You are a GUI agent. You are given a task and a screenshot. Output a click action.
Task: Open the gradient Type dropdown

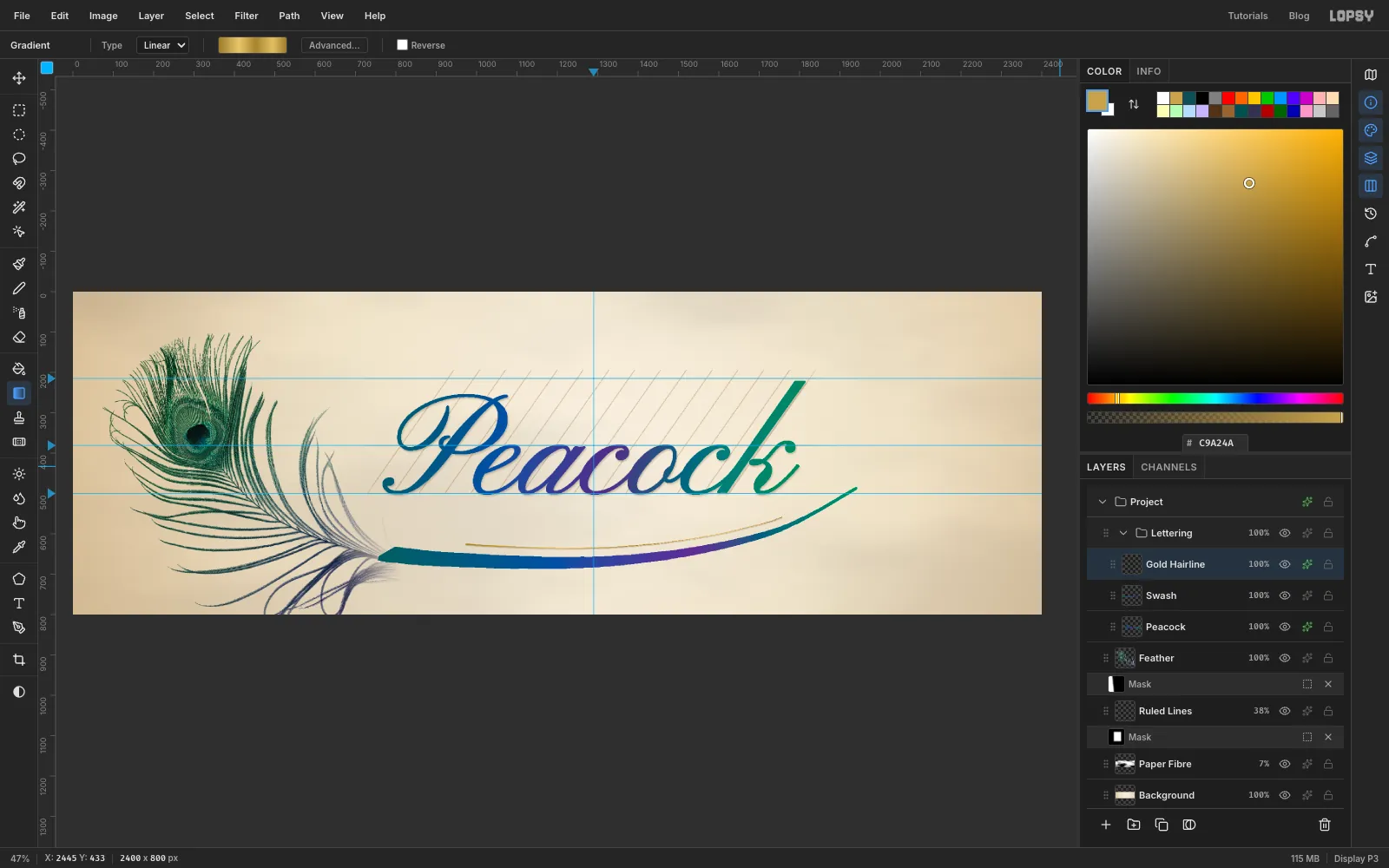pyautogui.click(x=162, y=45)
